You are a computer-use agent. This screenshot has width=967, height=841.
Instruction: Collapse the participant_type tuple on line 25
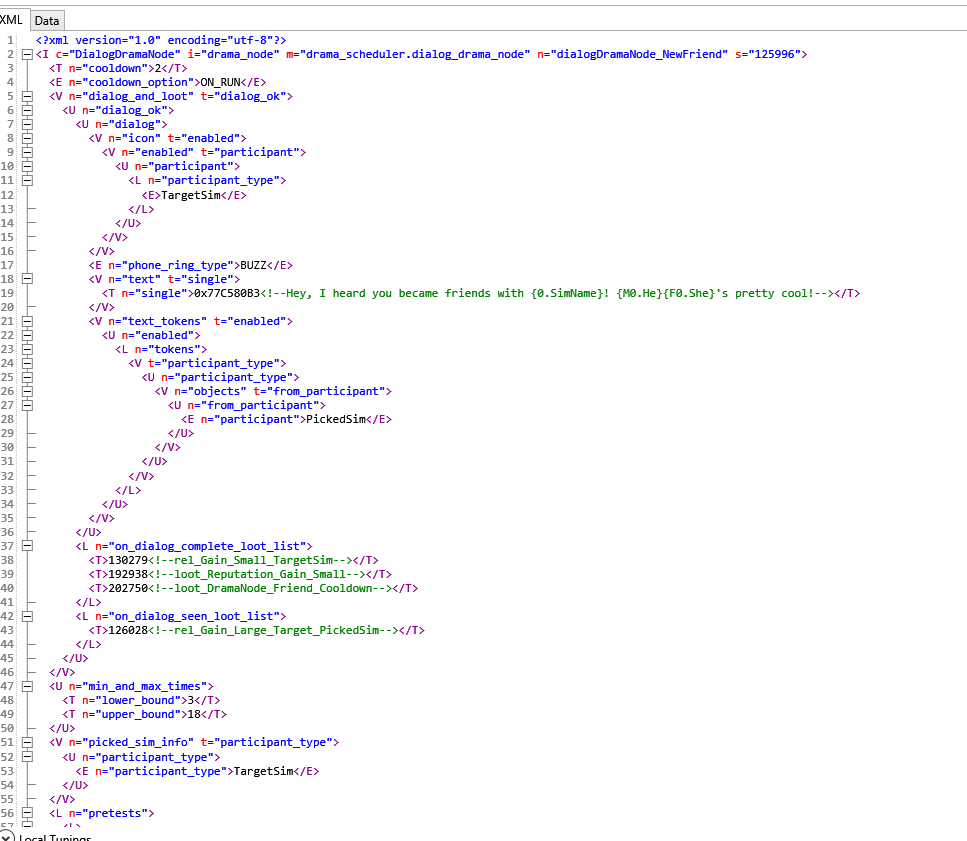click(x=27, y=377)
